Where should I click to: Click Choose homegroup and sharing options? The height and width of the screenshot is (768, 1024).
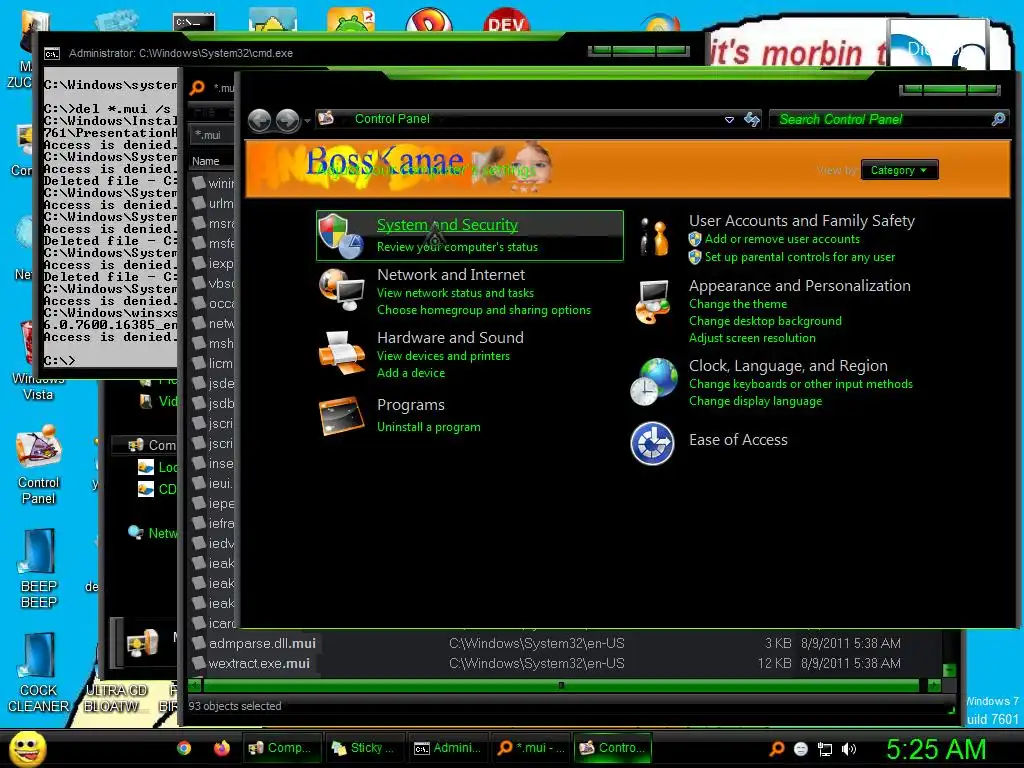[x=484, y=310]
